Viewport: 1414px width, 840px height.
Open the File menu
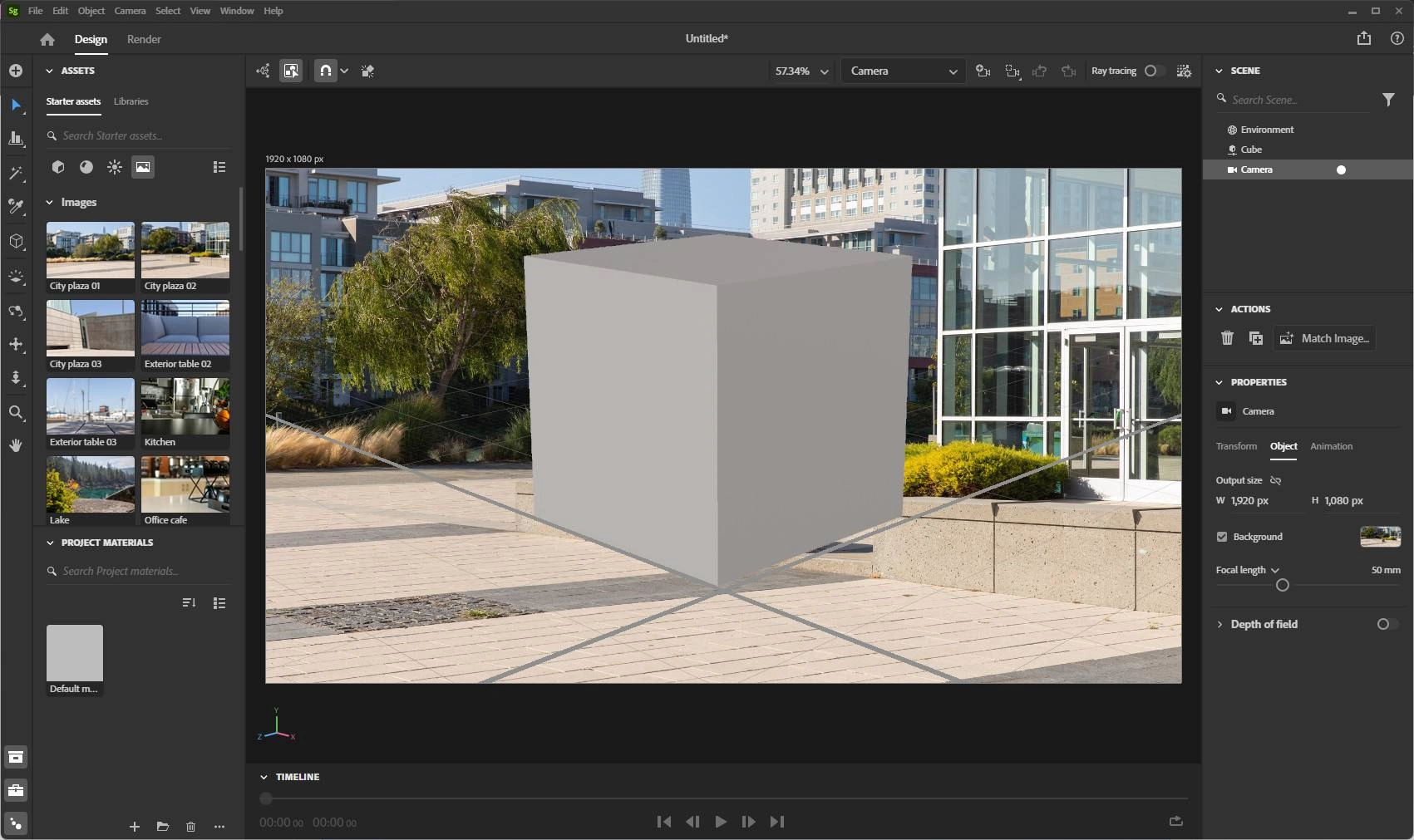click(35, 11)
